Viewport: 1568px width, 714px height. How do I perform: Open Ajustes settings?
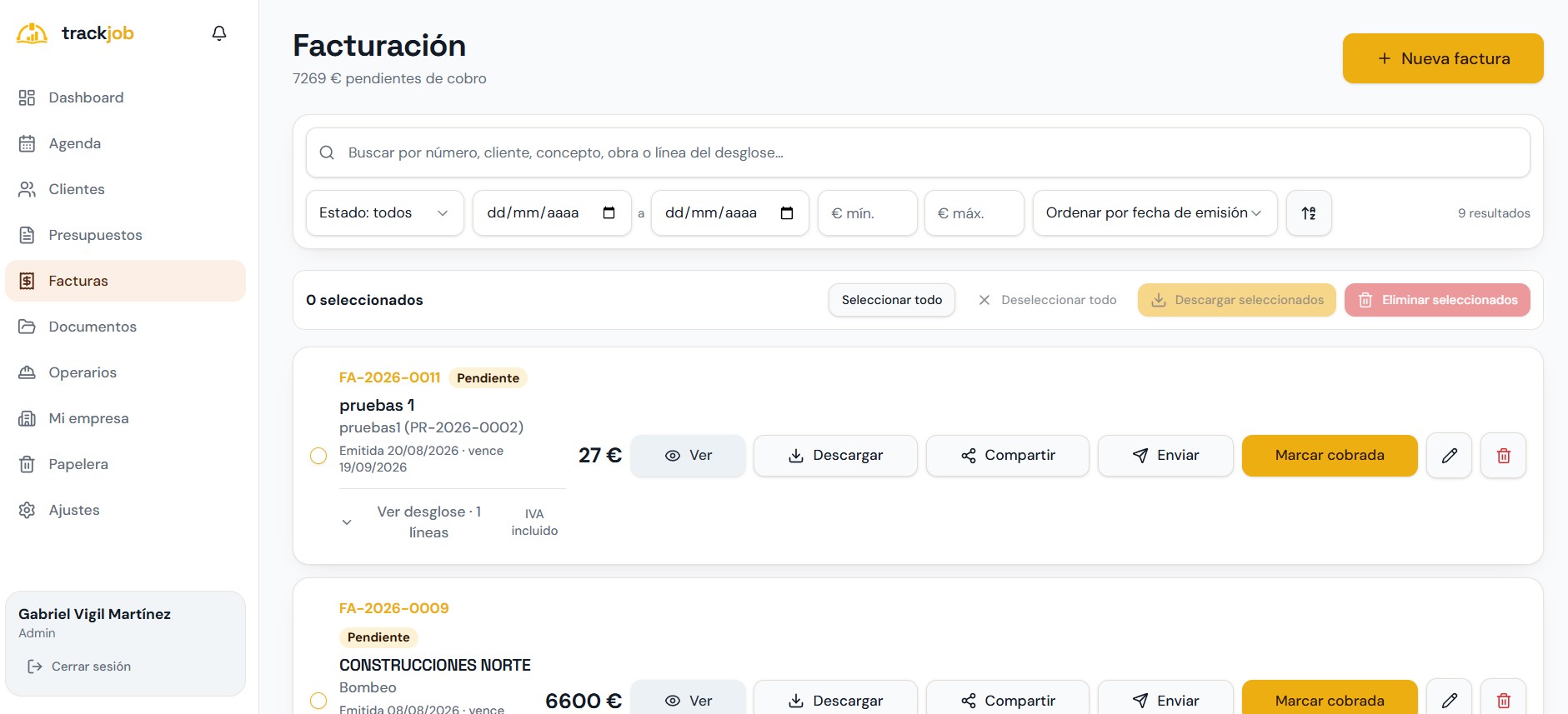[125, 510]
